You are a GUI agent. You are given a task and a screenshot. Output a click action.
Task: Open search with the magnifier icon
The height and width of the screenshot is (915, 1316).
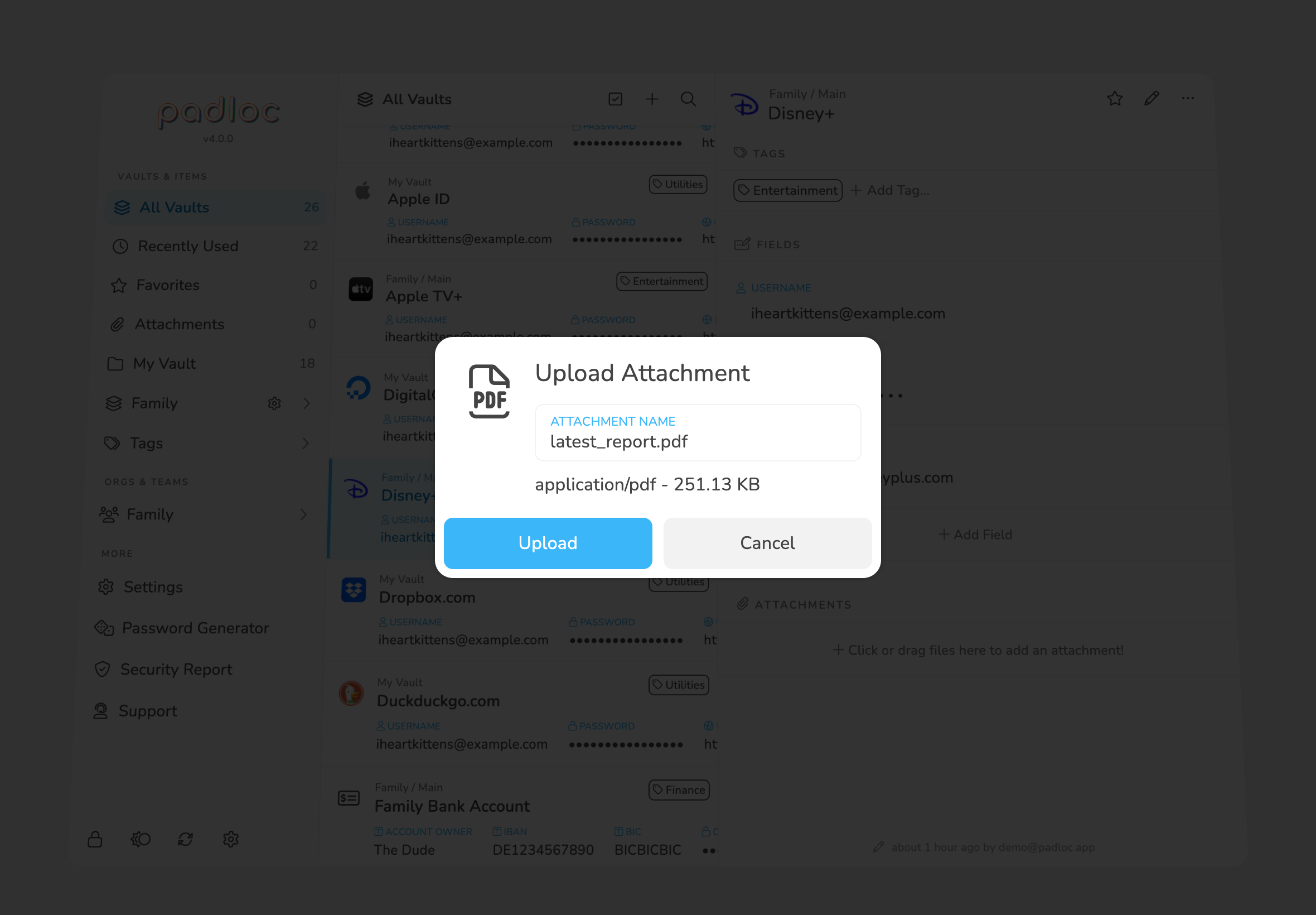tap(688, 99)
